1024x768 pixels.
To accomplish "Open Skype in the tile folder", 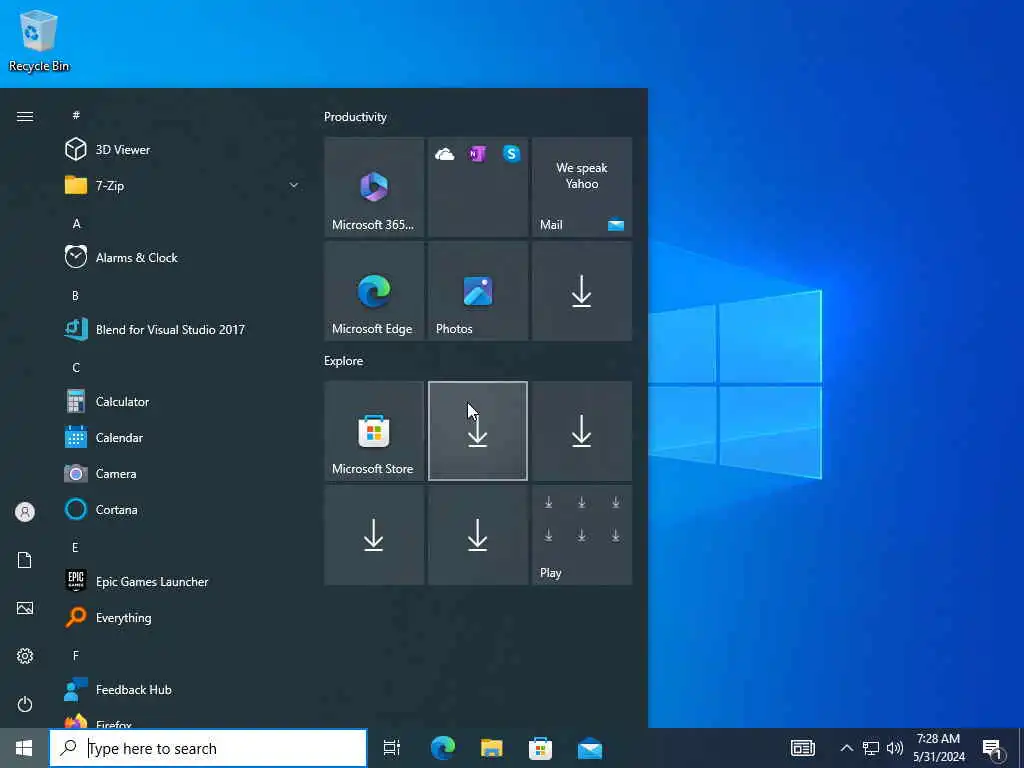I will [x=511, y=154].
